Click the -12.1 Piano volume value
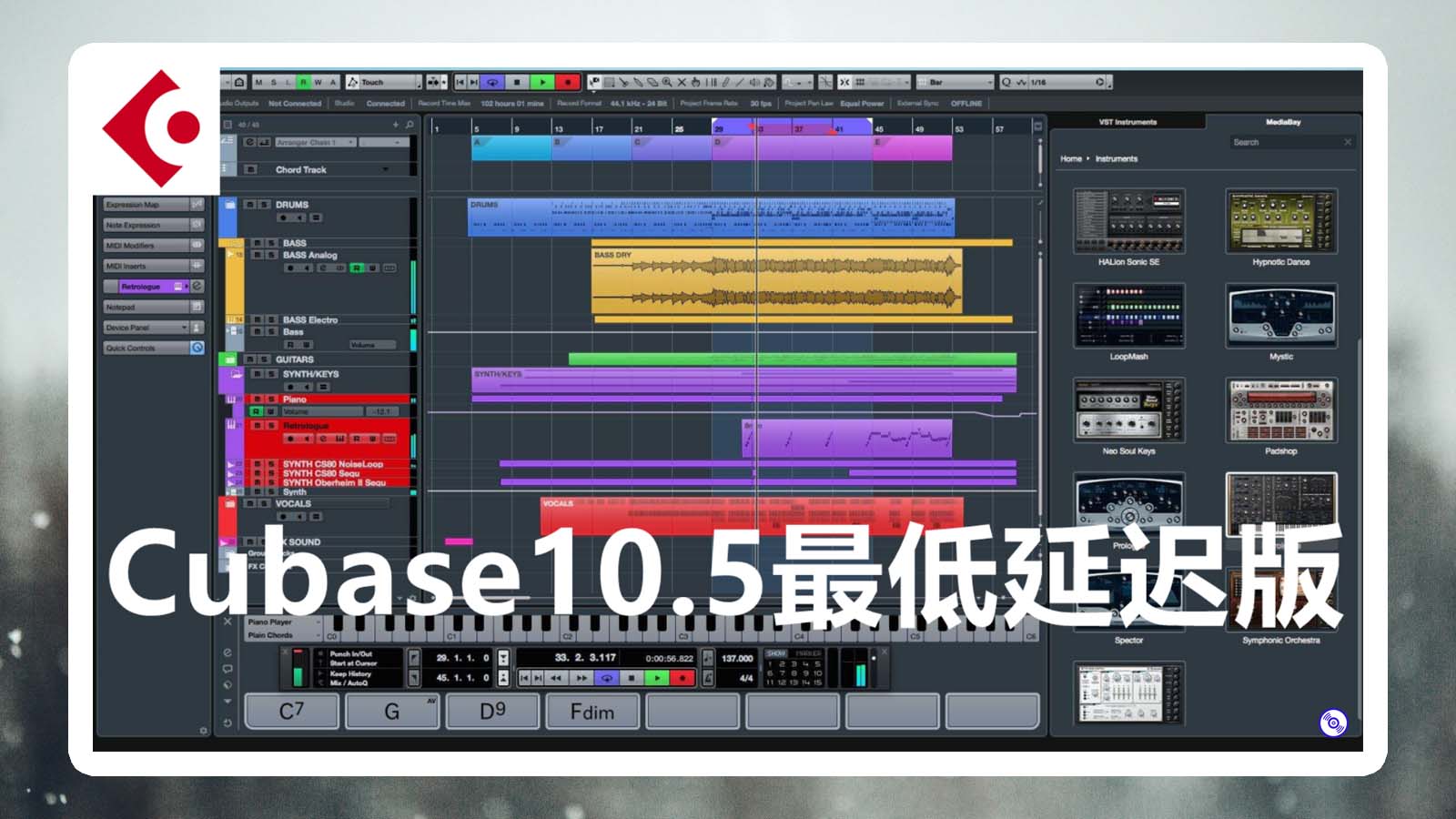 [382, 411]
